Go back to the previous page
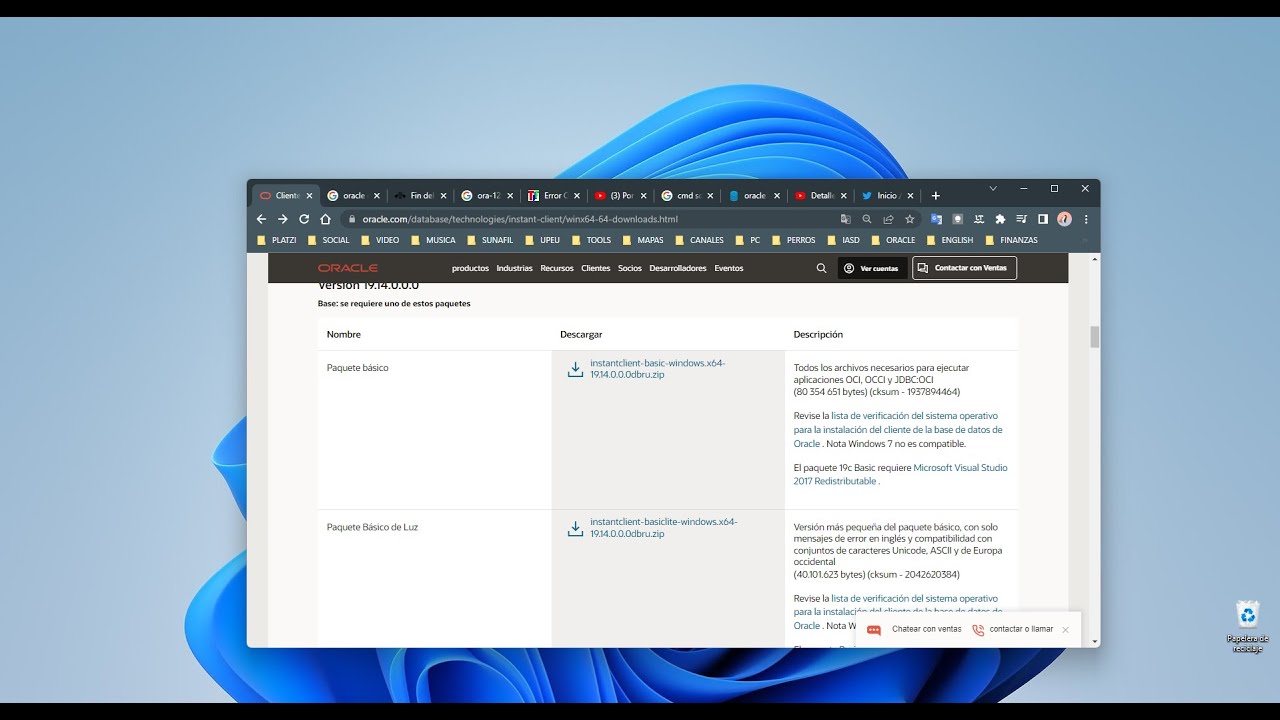 (x=262, y=219)
